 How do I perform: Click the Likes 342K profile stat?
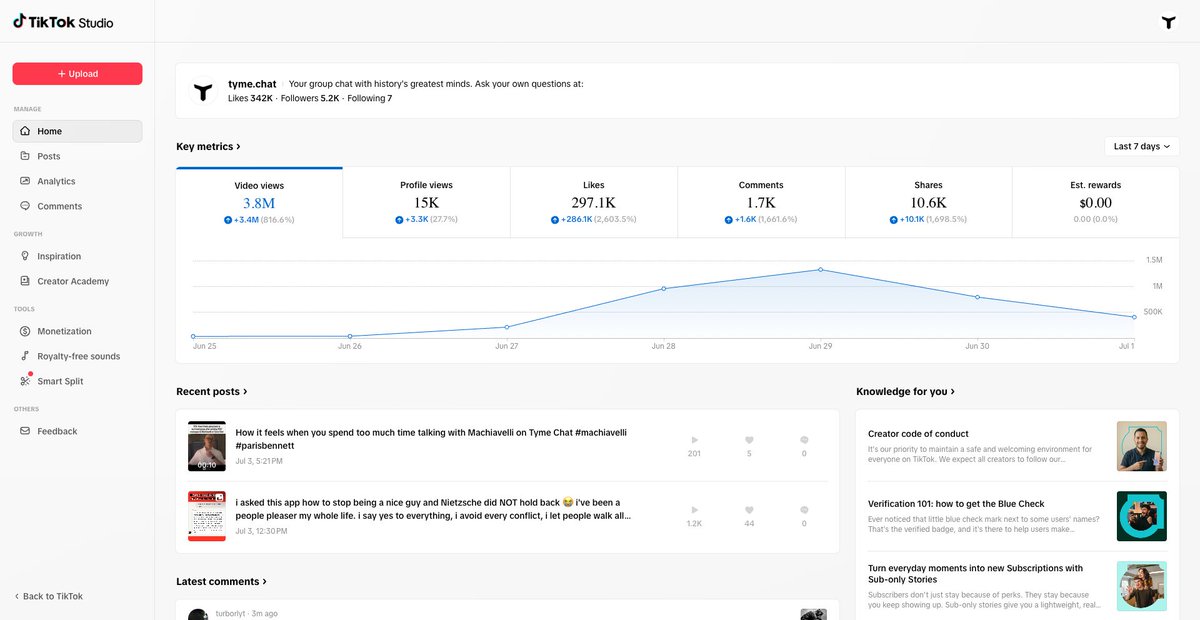click(x=251, y=99)
